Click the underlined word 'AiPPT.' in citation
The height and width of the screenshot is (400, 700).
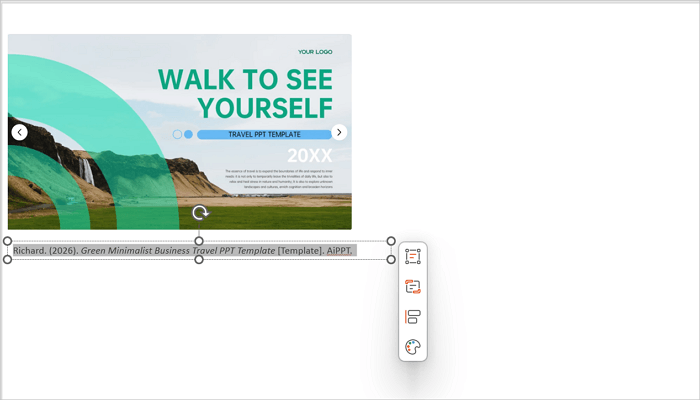click(x=339, y=251)
